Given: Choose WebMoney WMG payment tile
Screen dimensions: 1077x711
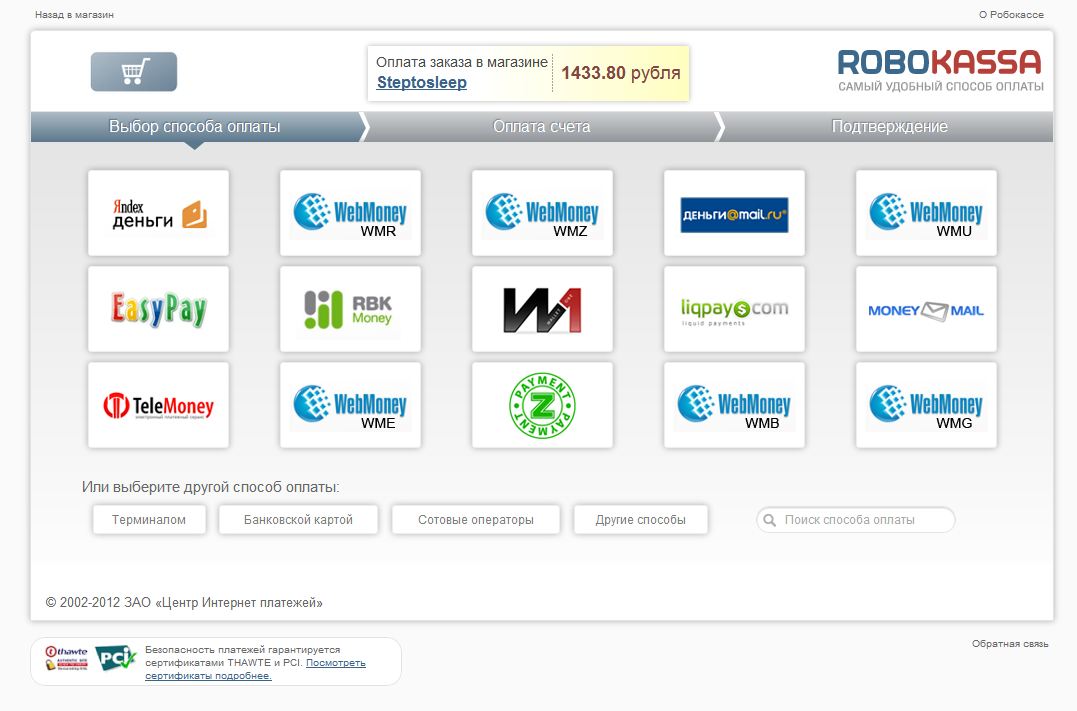Looking at the screenshot, I should 927,405.
